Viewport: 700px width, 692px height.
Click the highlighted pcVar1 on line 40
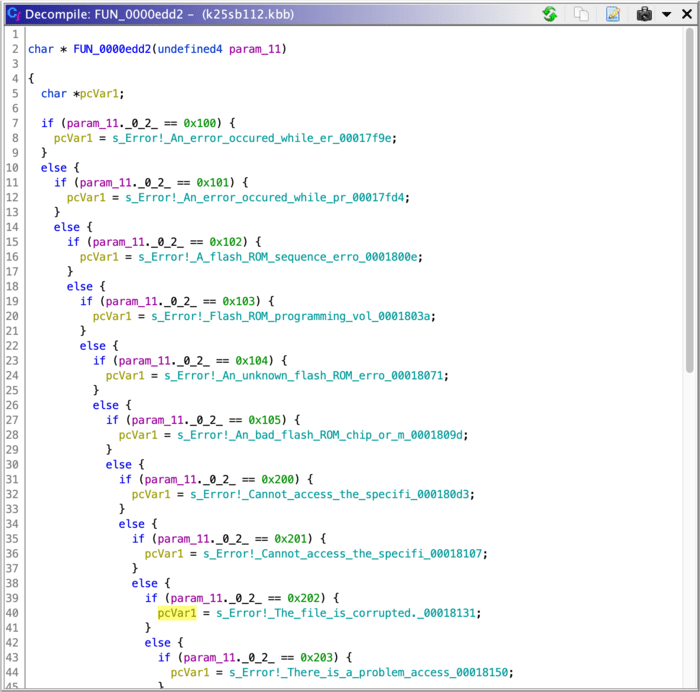click(177, 612)
